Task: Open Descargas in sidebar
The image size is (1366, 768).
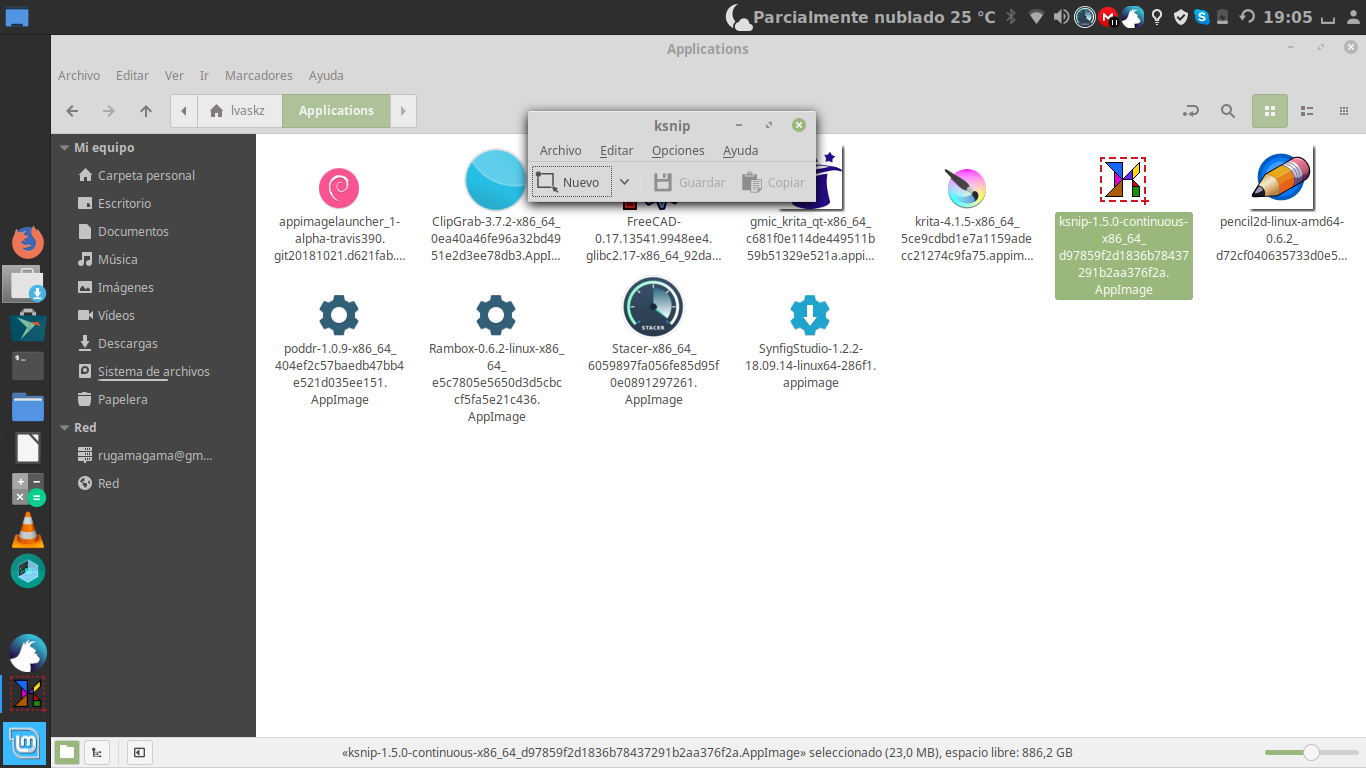Action: (x=127, y=343)
